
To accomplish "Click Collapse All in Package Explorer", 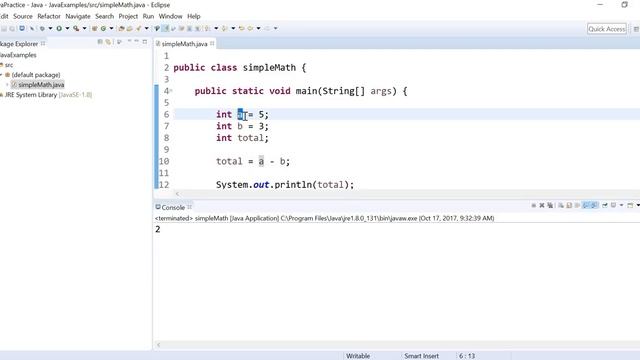I will [x=100, y=42].
